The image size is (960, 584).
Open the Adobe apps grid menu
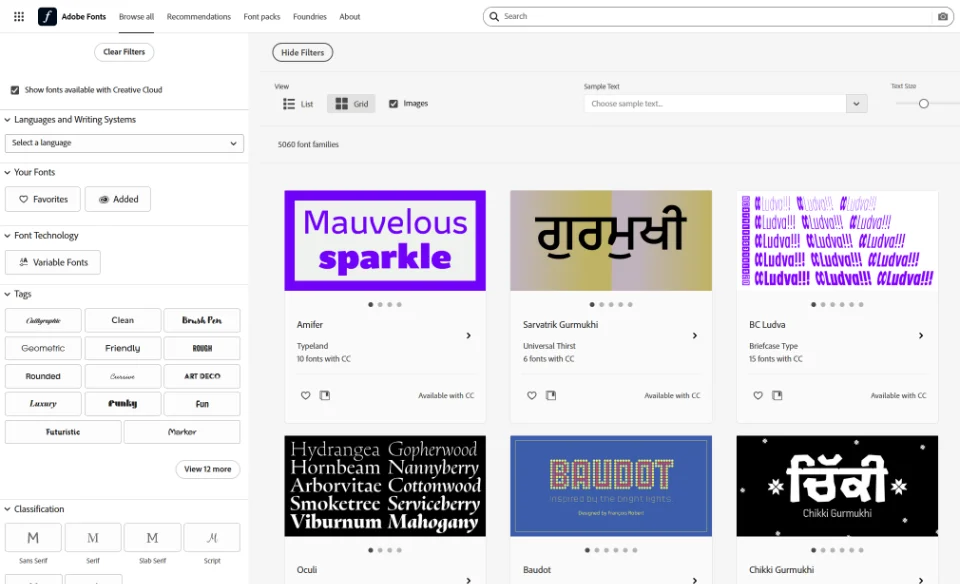(18, 16)
